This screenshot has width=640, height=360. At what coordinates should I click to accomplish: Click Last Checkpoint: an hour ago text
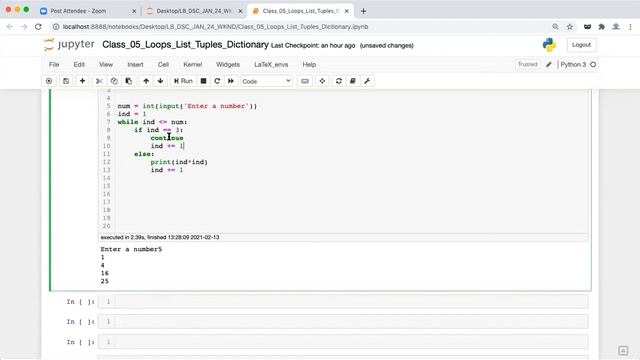pos(313,46)
